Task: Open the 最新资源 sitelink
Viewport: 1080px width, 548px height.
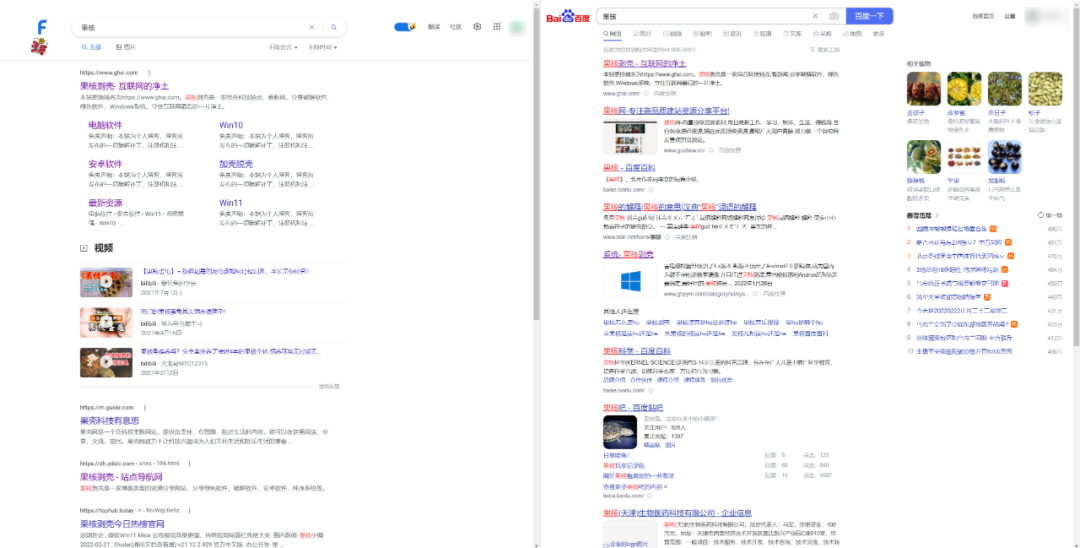Action: pyautogui.click(x=105, y=203)
